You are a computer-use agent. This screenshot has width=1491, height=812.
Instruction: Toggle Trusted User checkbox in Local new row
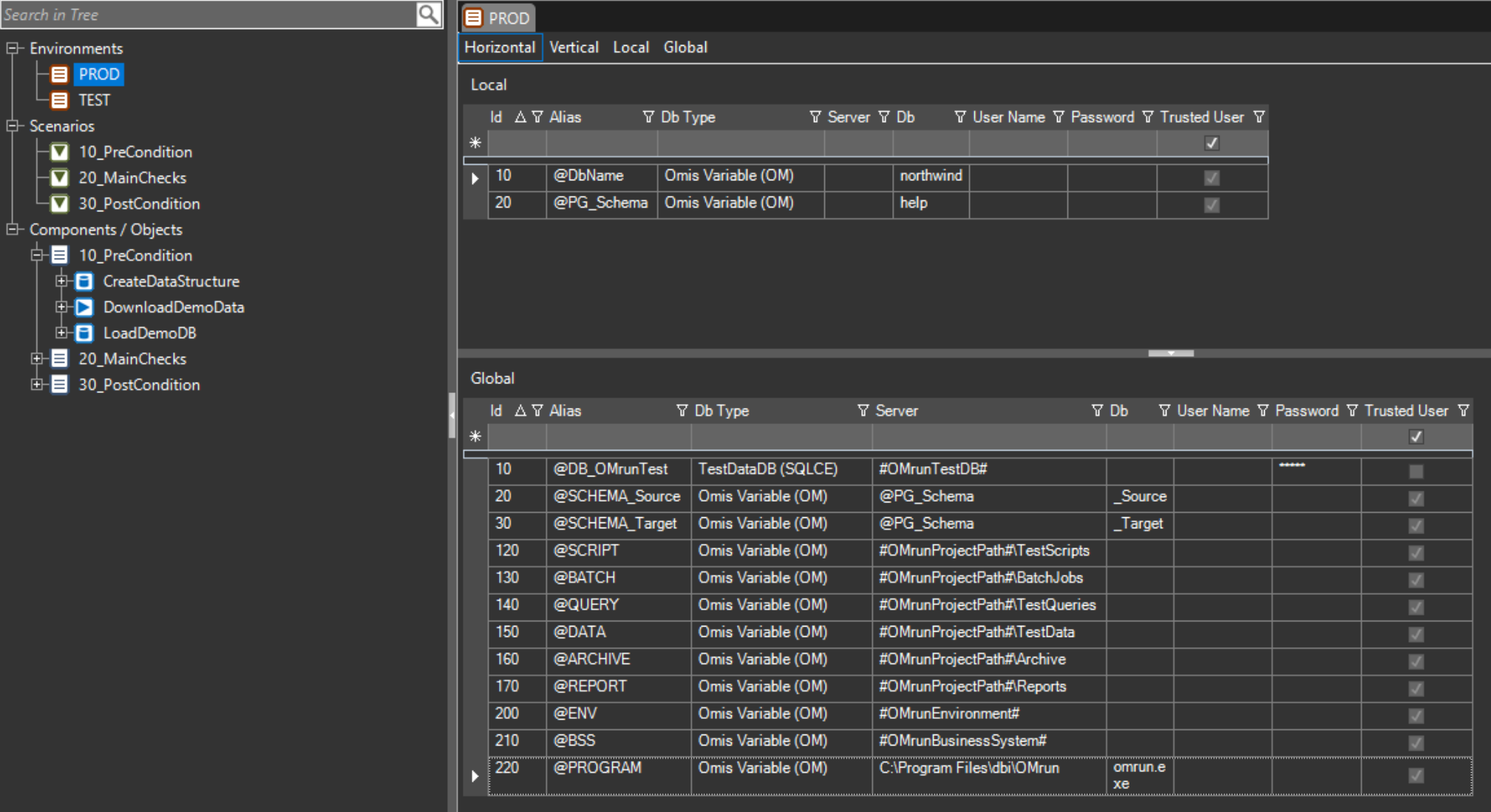(x=1212, y=143)
